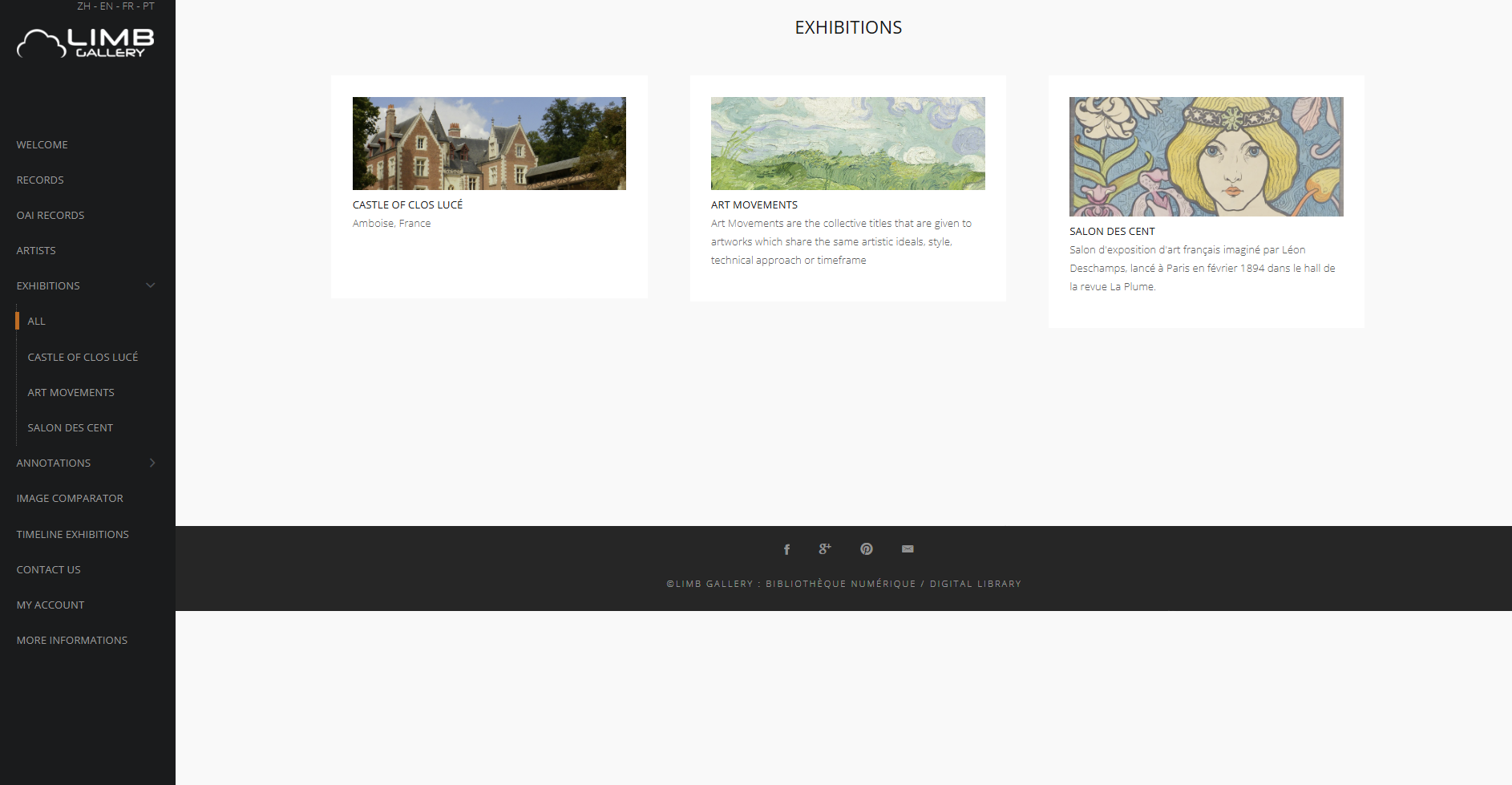The width and height of the screenshot is (1512, 785).
Task: Open Contact Us in the sidebar
Action: (x=49, y=570)
